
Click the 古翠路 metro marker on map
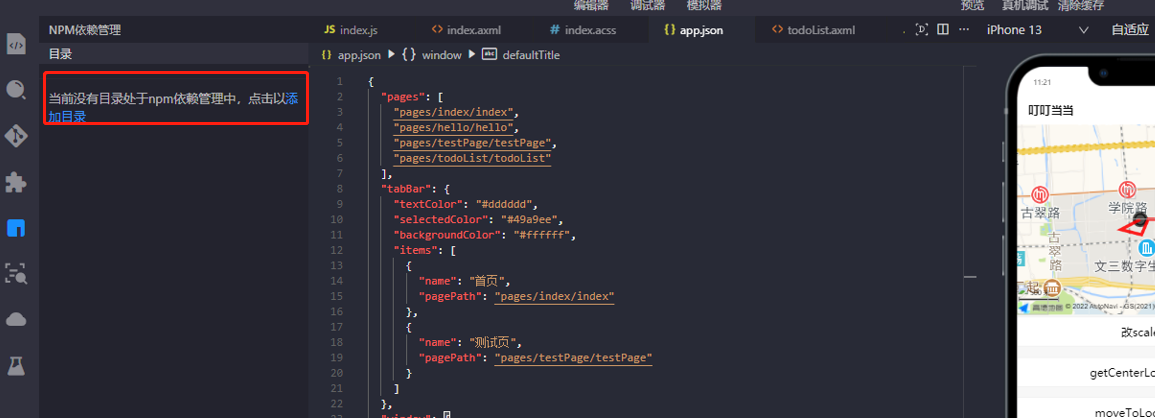(1040, 195)
